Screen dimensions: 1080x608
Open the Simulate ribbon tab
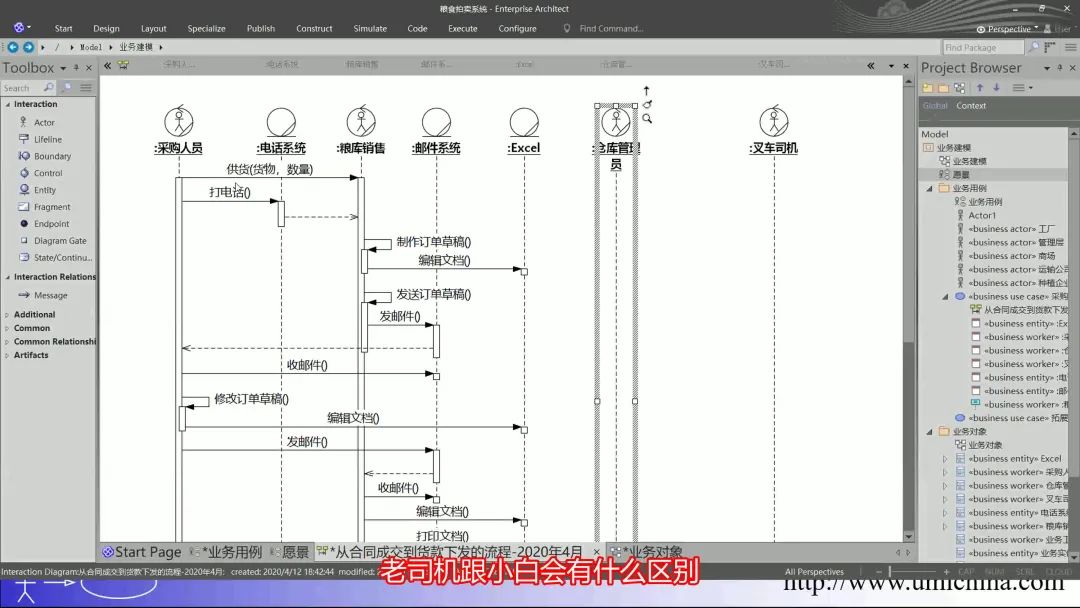370,28
